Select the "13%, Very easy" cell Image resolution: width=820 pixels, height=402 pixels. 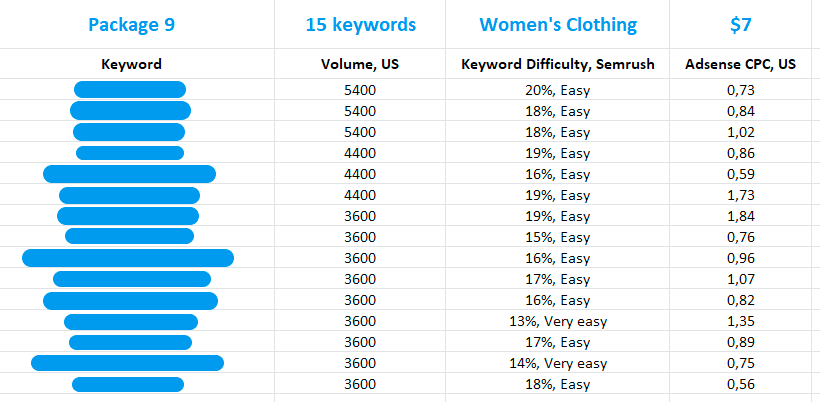(x=558, y=321)
